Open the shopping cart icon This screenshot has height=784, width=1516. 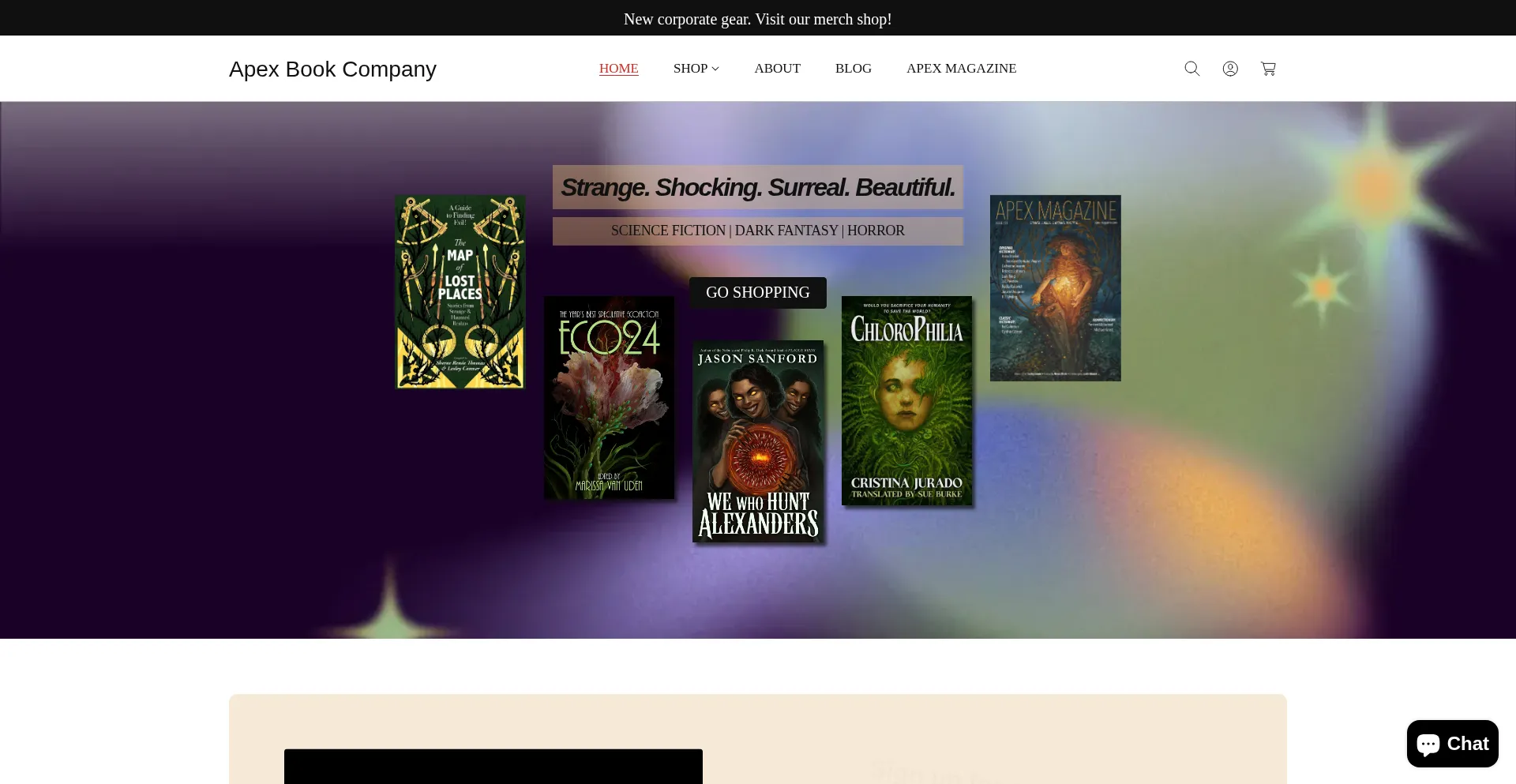1268,69
